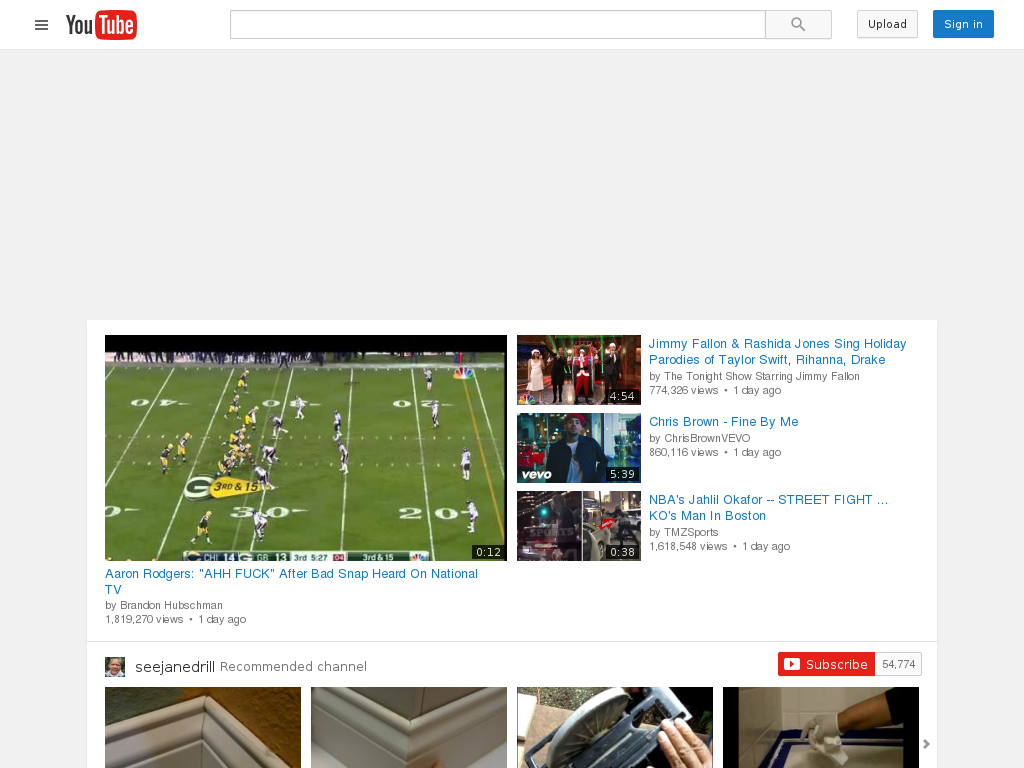This screenshot has width=1024, height=768.
Task: Open the seejanedrill circular saw video thumbnail
Action: (x=615, y=727)
